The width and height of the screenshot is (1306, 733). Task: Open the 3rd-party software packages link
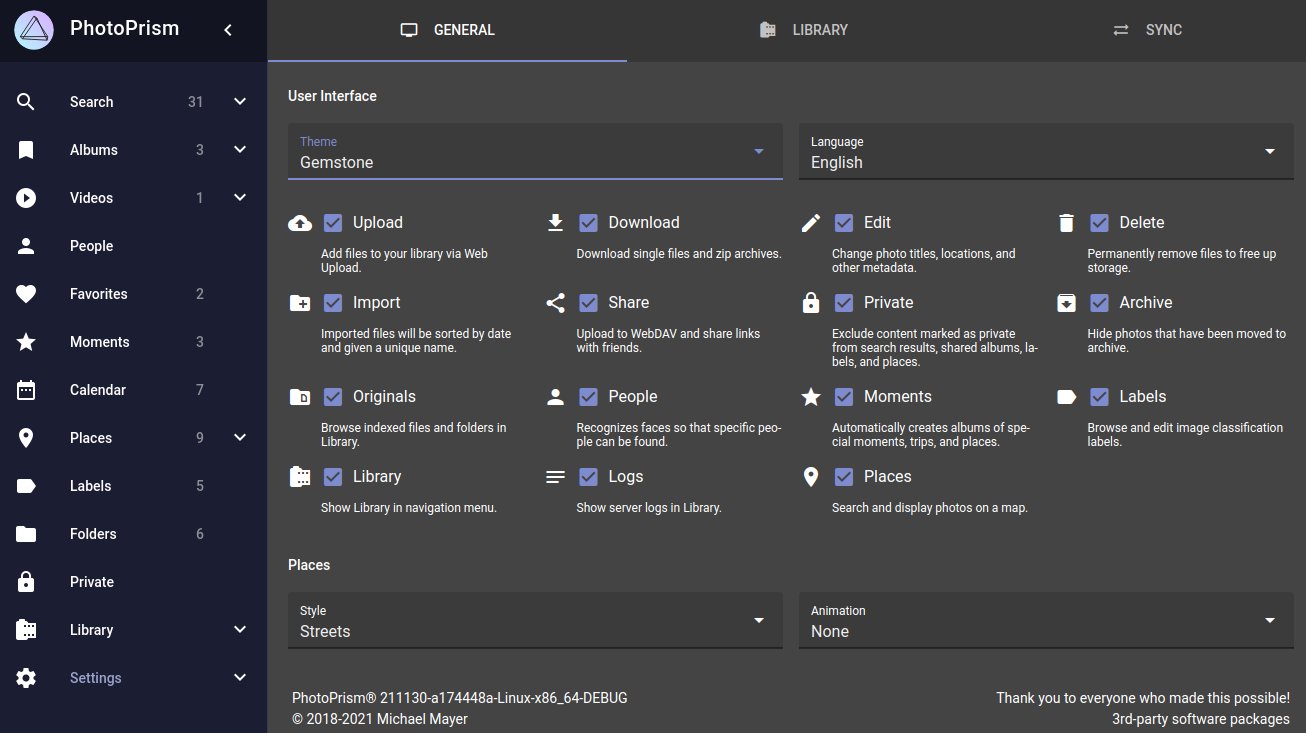pos(1201,719)
